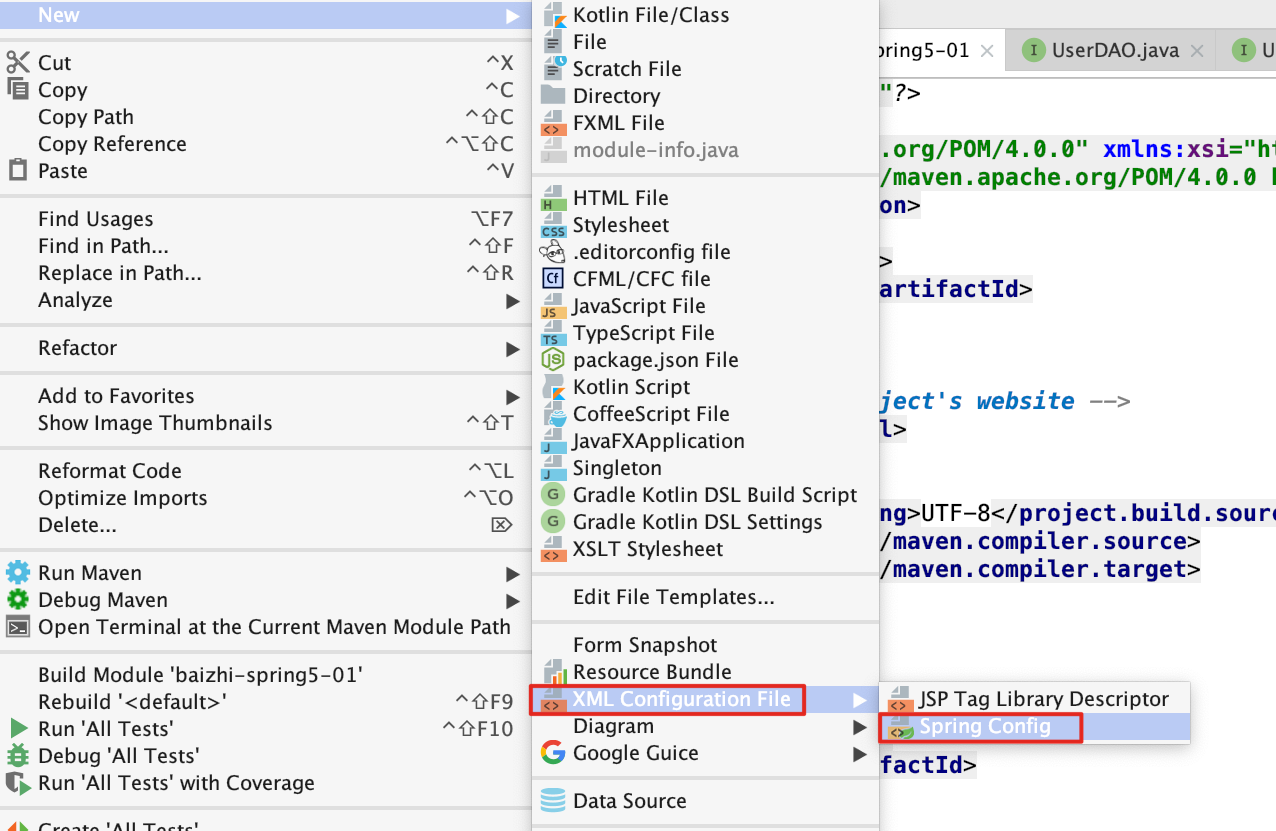Click the Google Guice G icon
This screenshot has width=1276, height=831.
coord(553,753)
